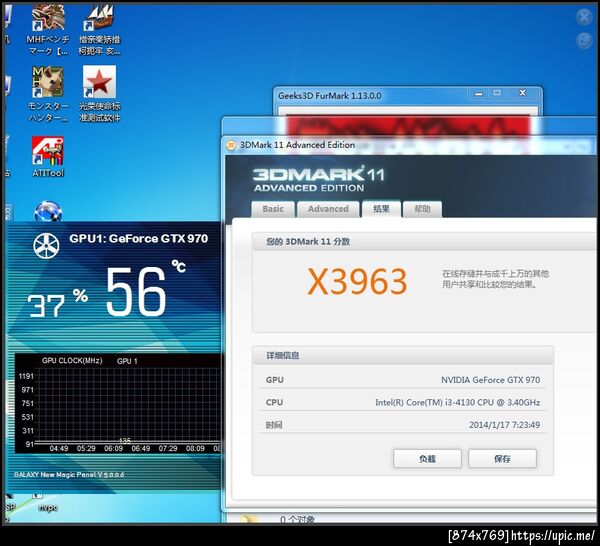Open the blue globe desktop icon

(48, 212)
